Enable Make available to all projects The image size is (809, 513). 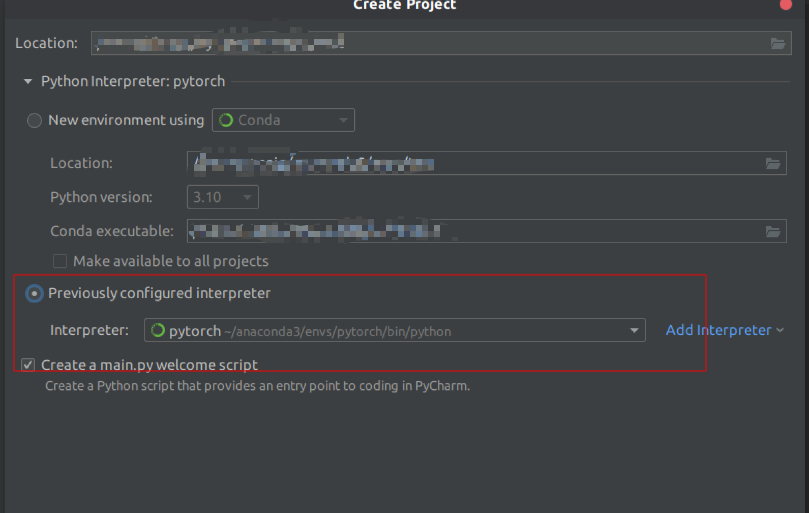pos(60,261)
